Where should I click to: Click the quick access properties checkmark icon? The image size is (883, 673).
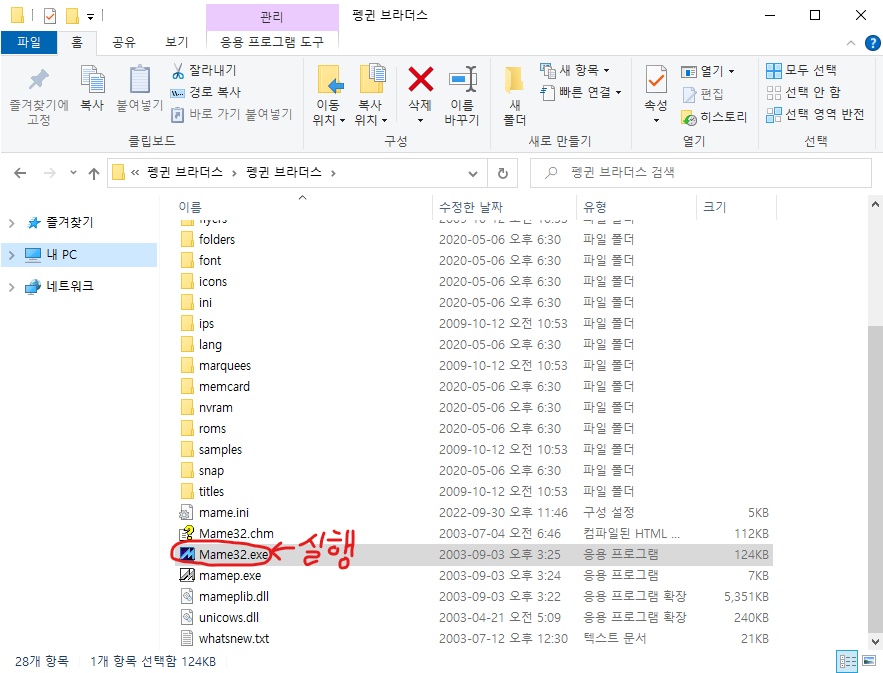point(50,16)
